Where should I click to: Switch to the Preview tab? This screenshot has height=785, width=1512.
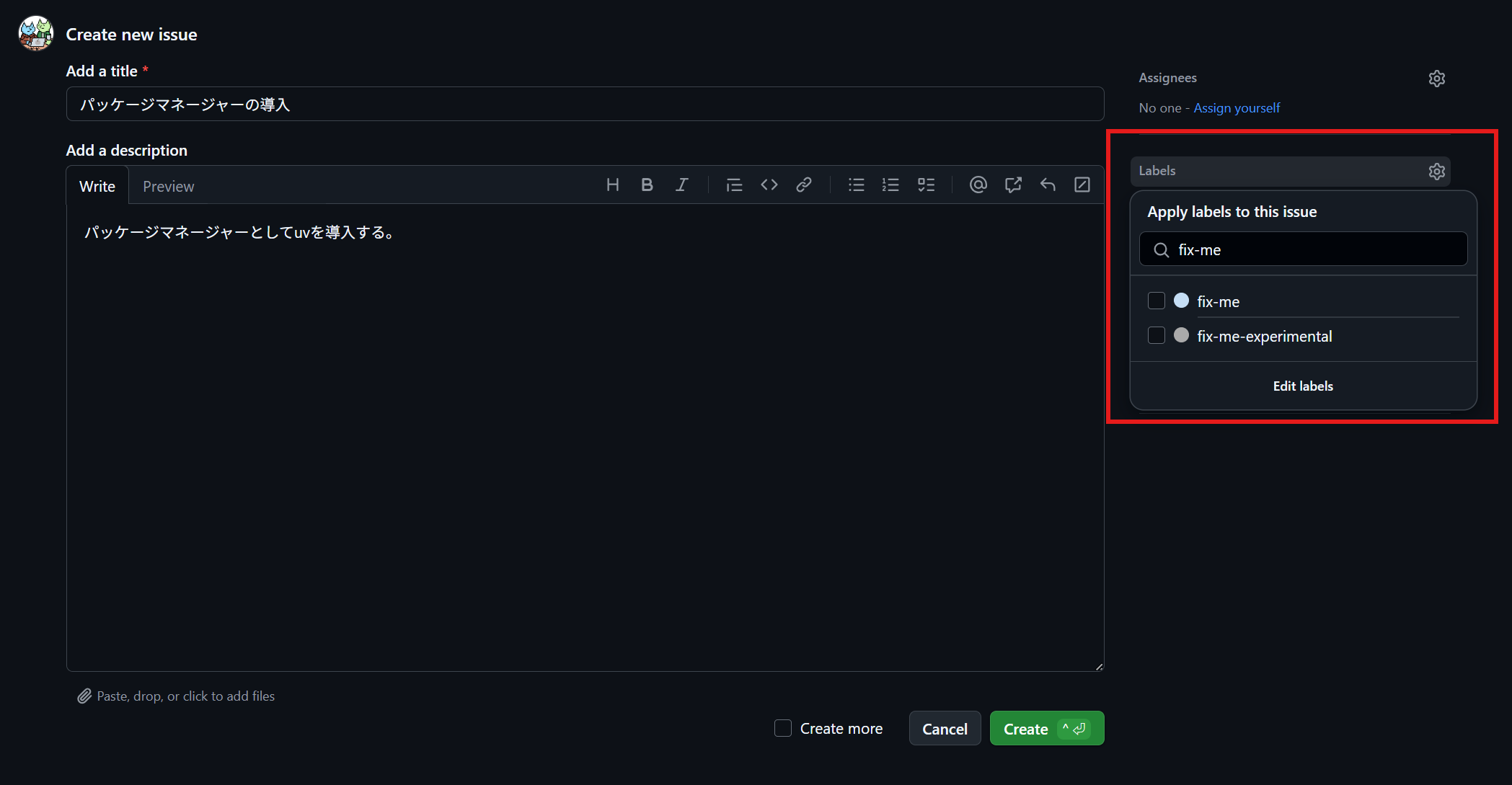(x=168, y=187)
